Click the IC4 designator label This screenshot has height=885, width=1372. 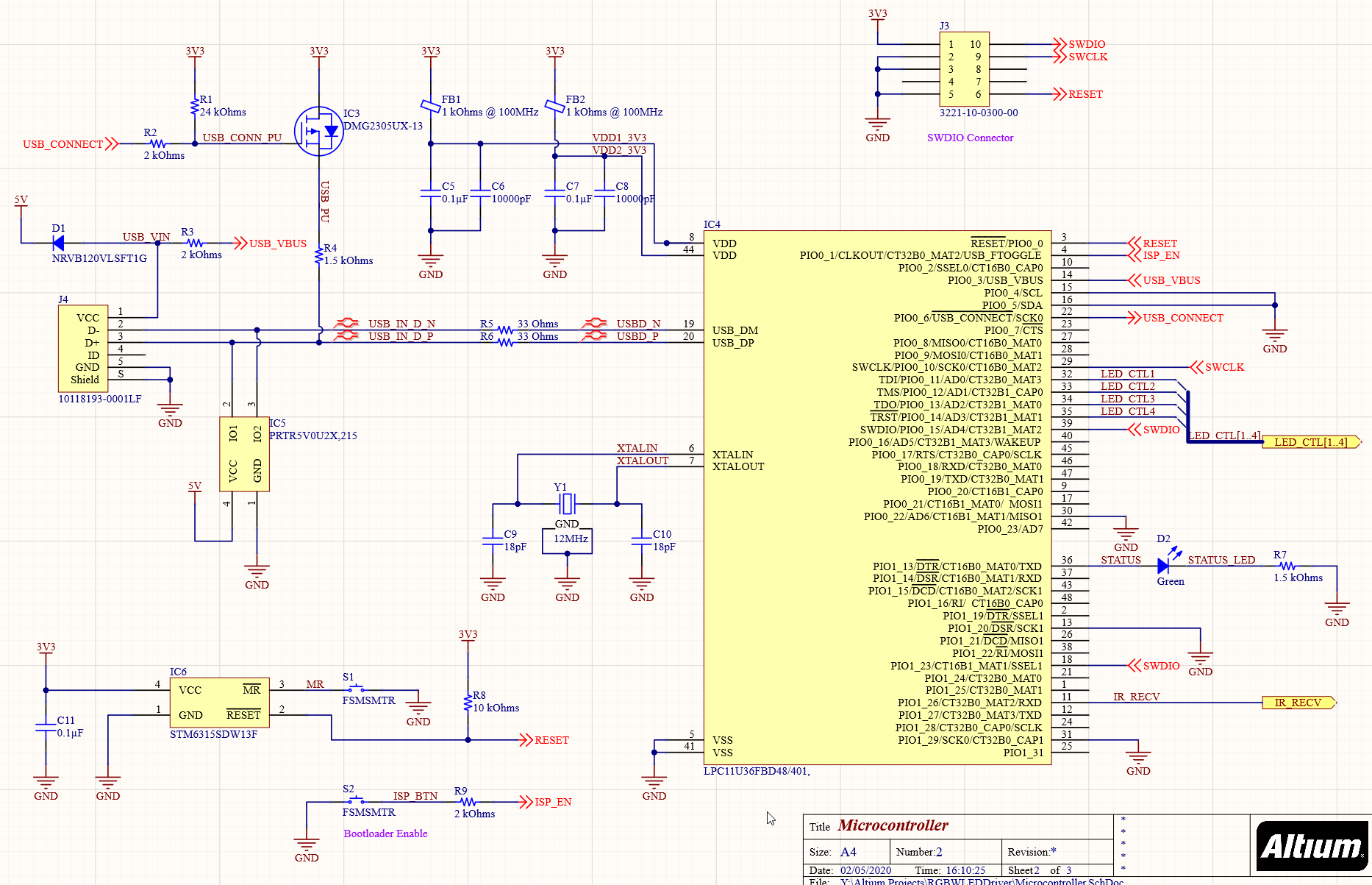tap(712, 224)
